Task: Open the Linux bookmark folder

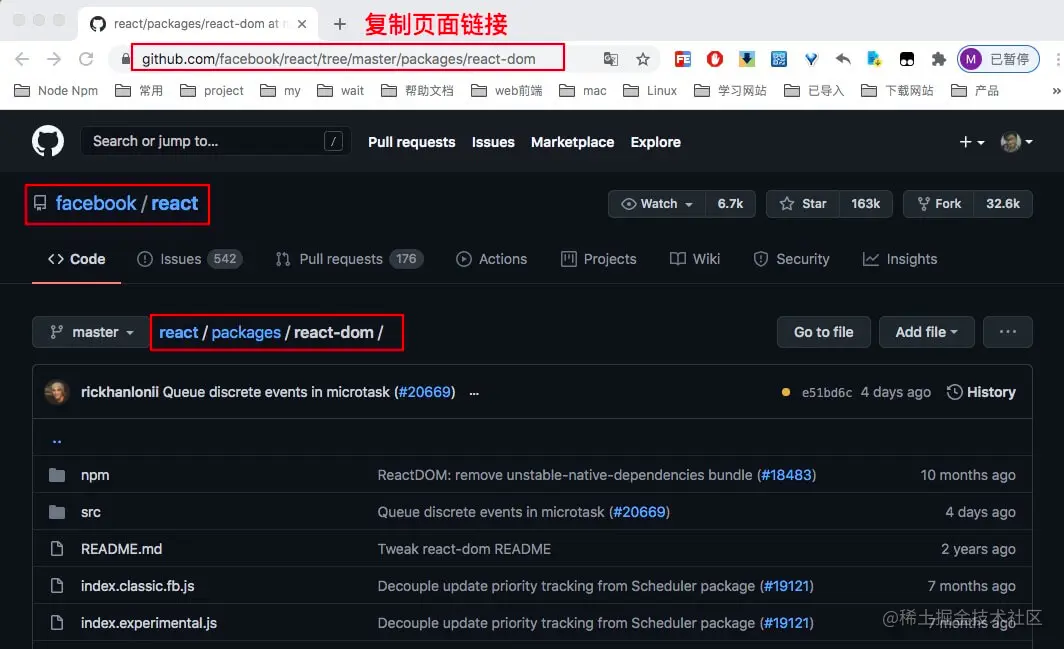Action: pos(650,90)
